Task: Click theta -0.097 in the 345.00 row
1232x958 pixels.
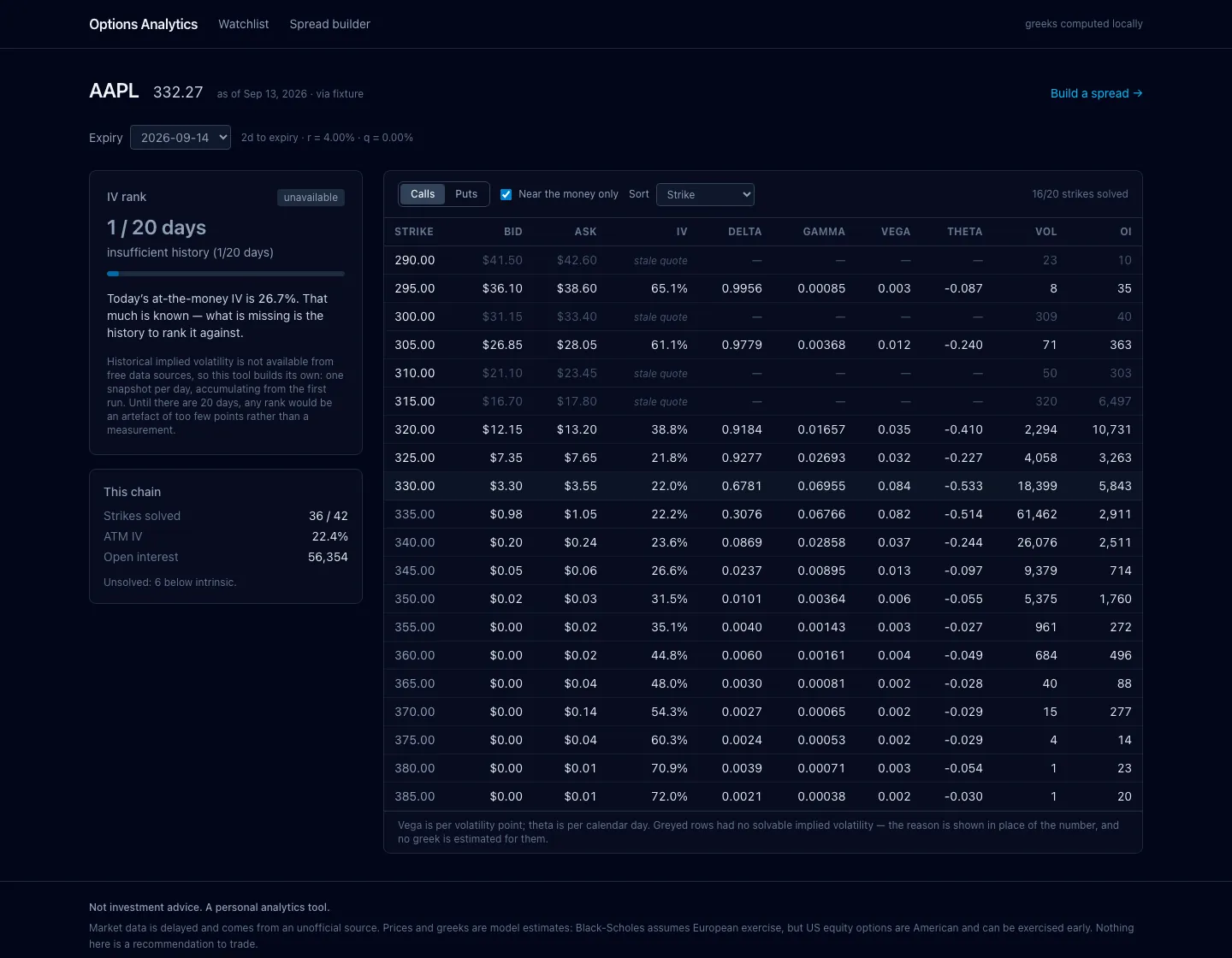Action: coord(963,571)
